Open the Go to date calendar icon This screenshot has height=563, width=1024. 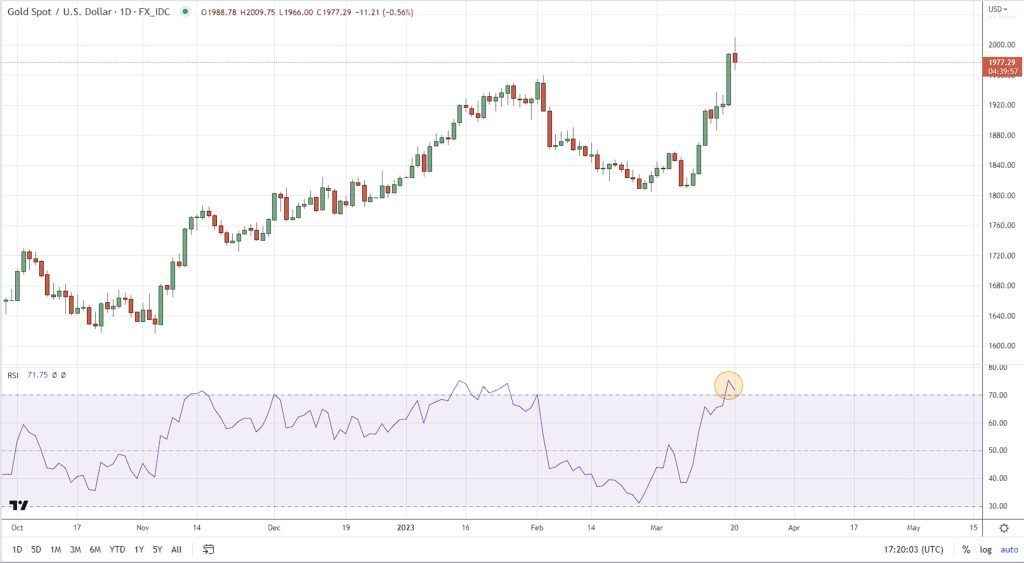pyautogui.click(x=209, y=549)
